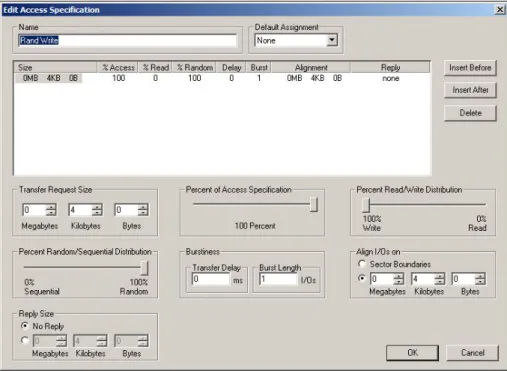Click the Percent Read/Write Distribution slider handle
This screenshot has height=371, width=507.
tap(366, 205)
